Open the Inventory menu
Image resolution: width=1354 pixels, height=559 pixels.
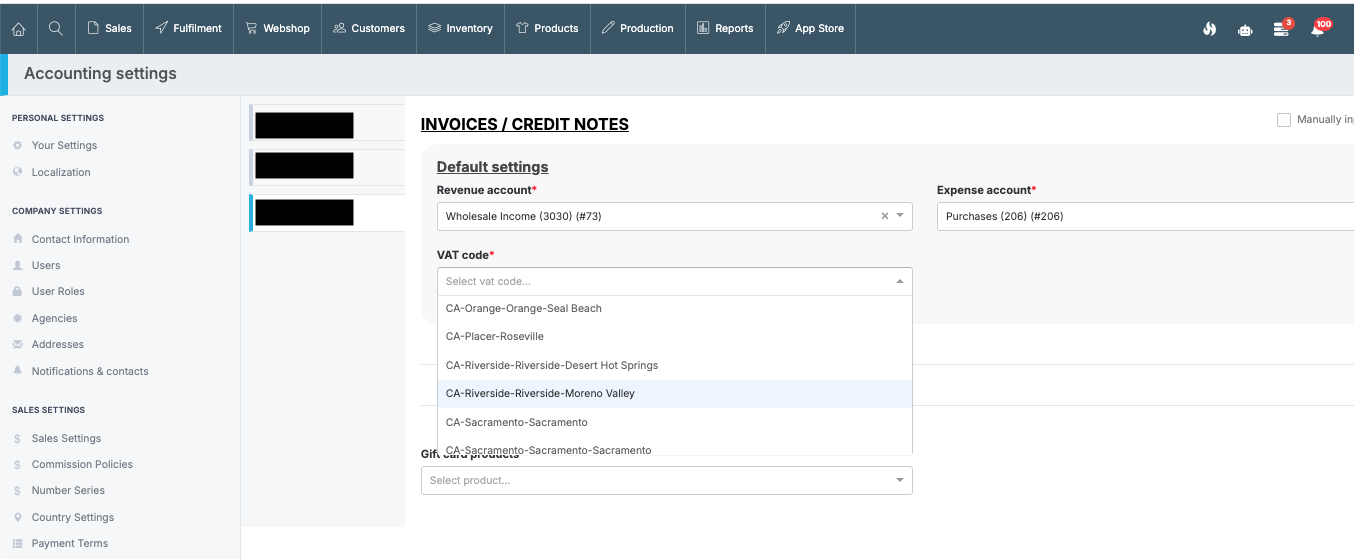(460, 29)
